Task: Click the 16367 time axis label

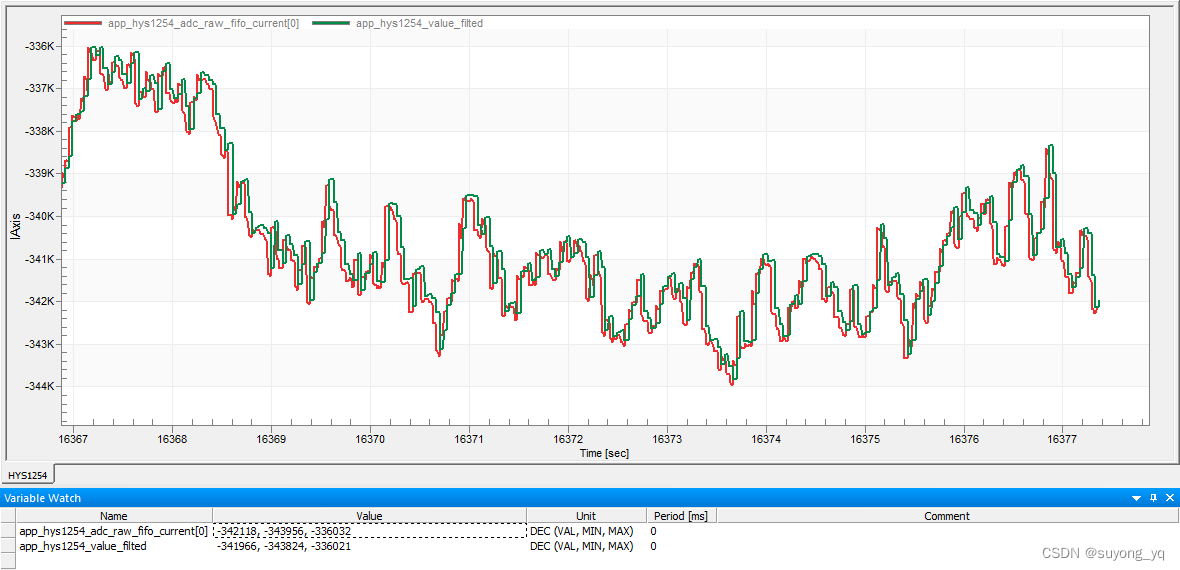Action: click(x=74, y=439)
